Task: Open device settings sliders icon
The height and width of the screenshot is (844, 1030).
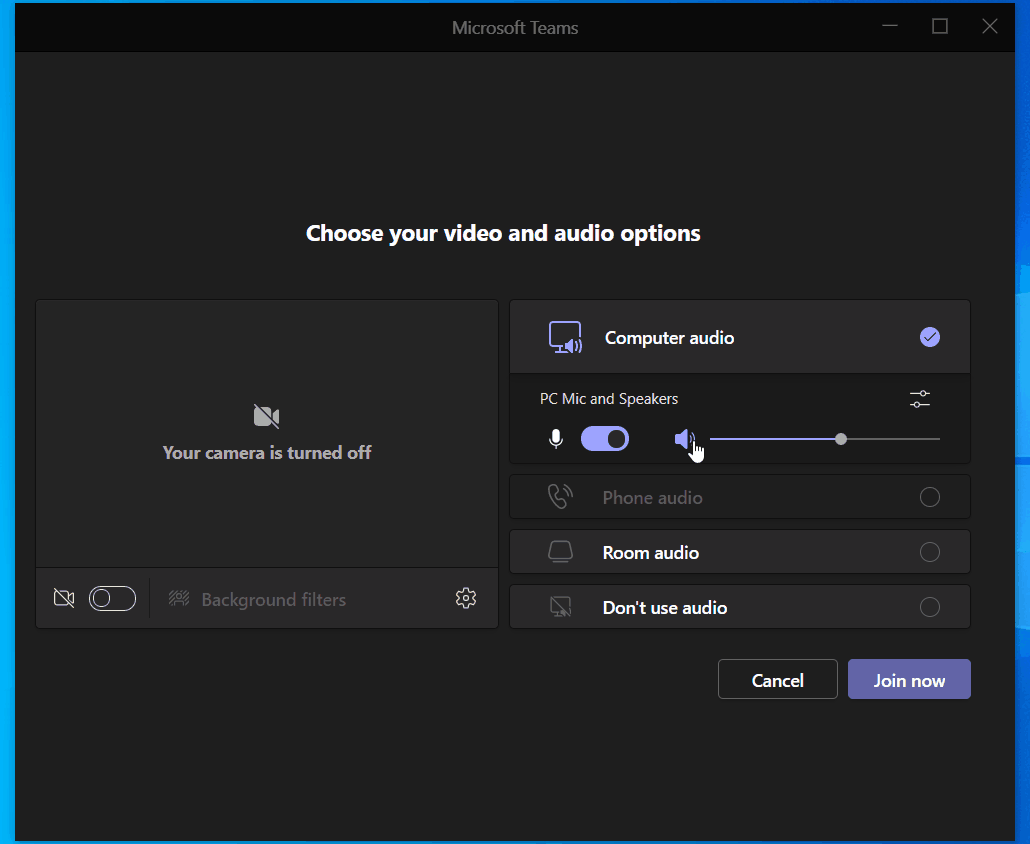Action: point(920,399)
